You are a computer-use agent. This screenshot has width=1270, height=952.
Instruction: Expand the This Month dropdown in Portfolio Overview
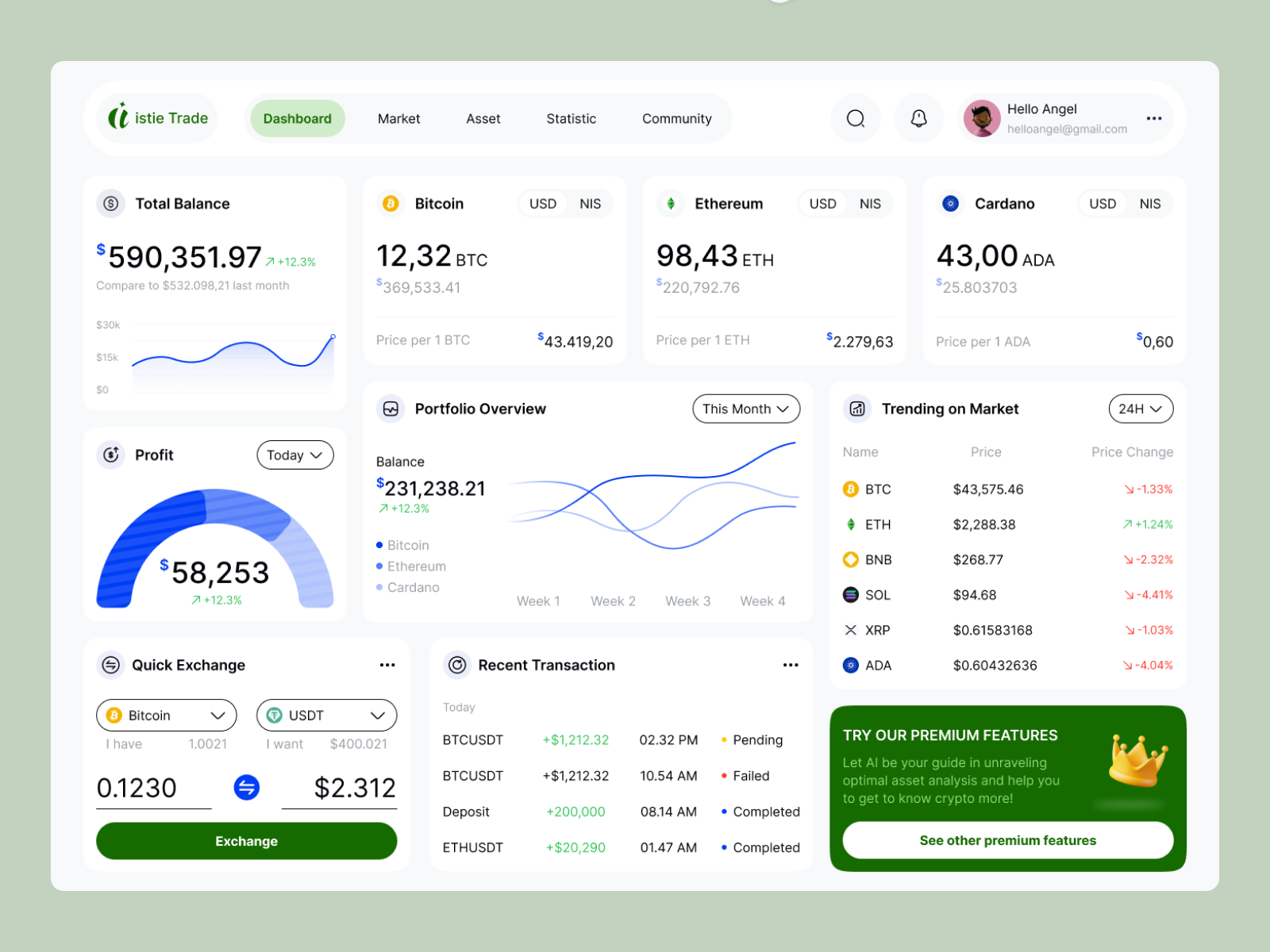coord(745,409)
